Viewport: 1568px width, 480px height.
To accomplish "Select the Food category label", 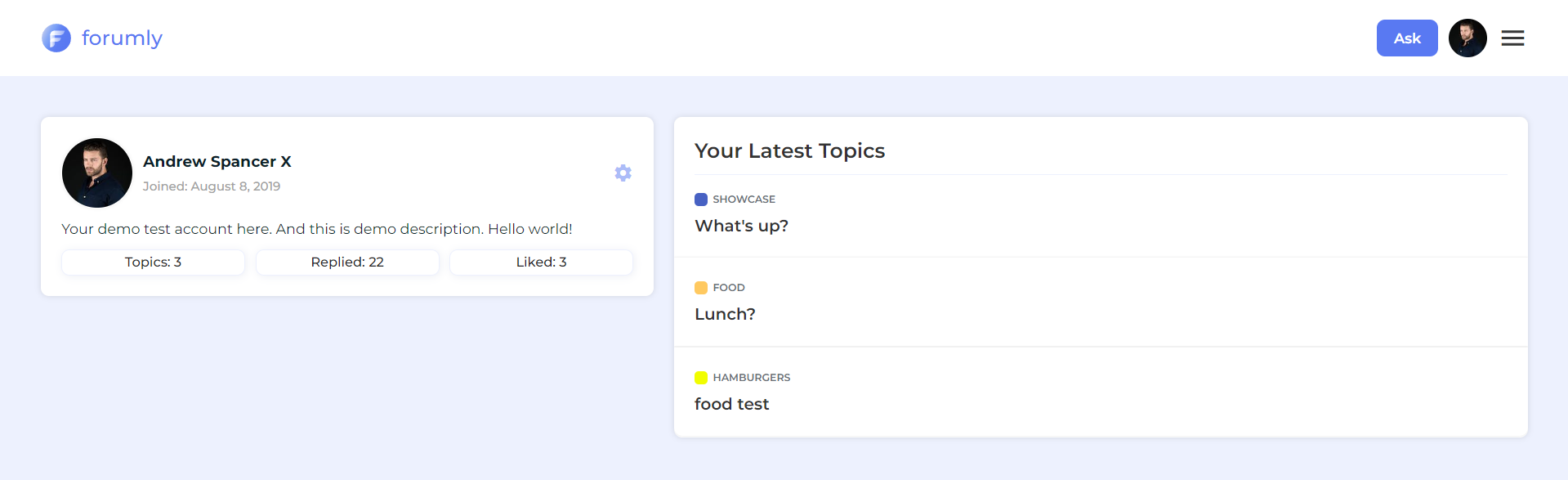I will tap(729, 288).
